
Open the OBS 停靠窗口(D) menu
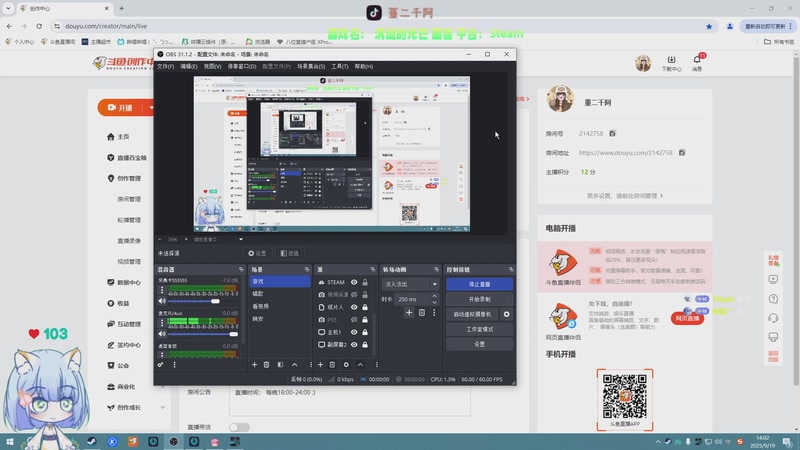point(242,66)
